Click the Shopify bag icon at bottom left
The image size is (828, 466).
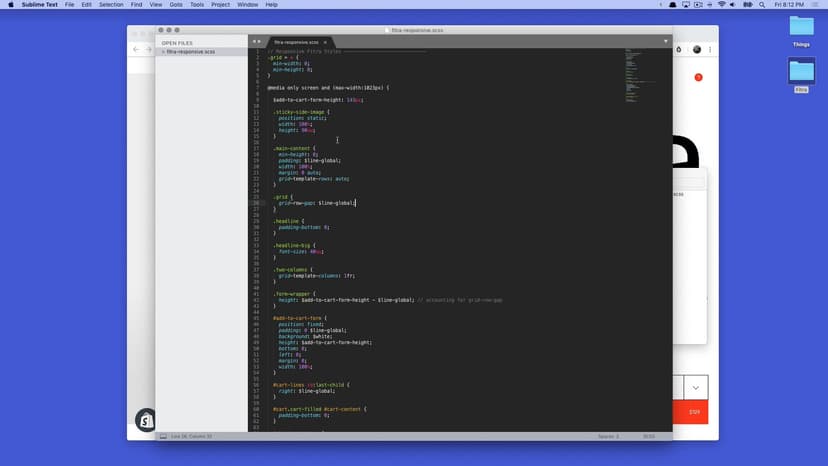tap(146, 420)
